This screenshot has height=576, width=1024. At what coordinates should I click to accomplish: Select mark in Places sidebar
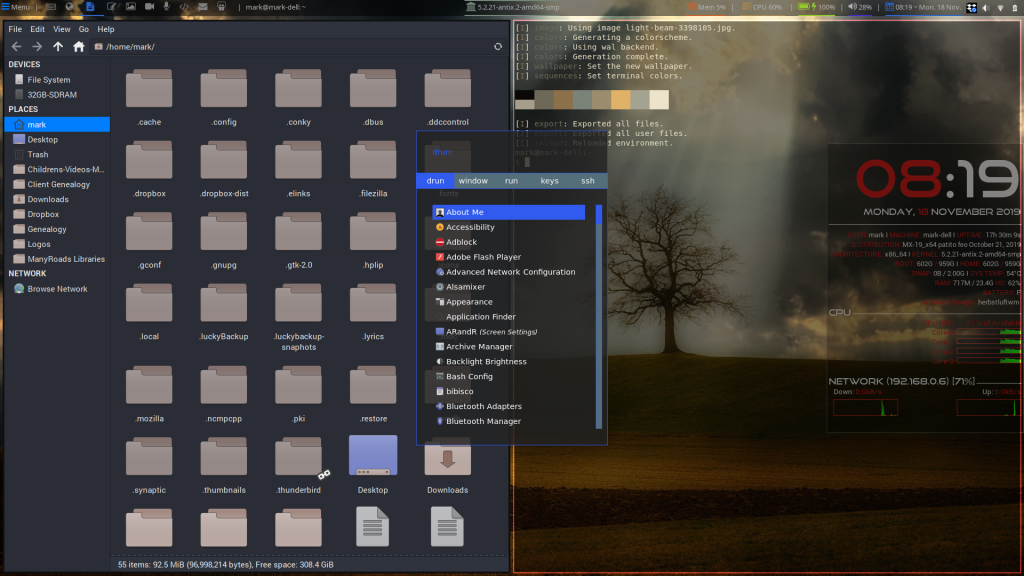tap(57, 124)
